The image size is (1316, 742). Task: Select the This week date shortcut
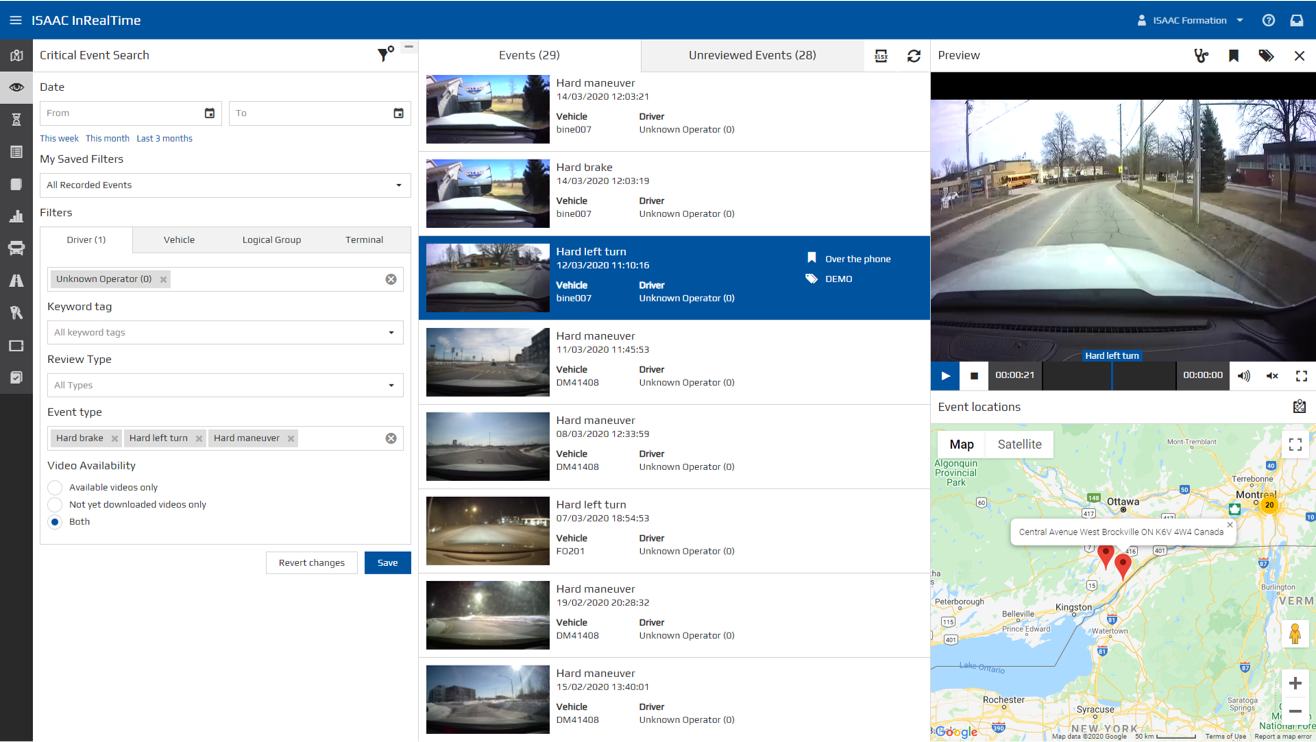click(x=59, y=138)
